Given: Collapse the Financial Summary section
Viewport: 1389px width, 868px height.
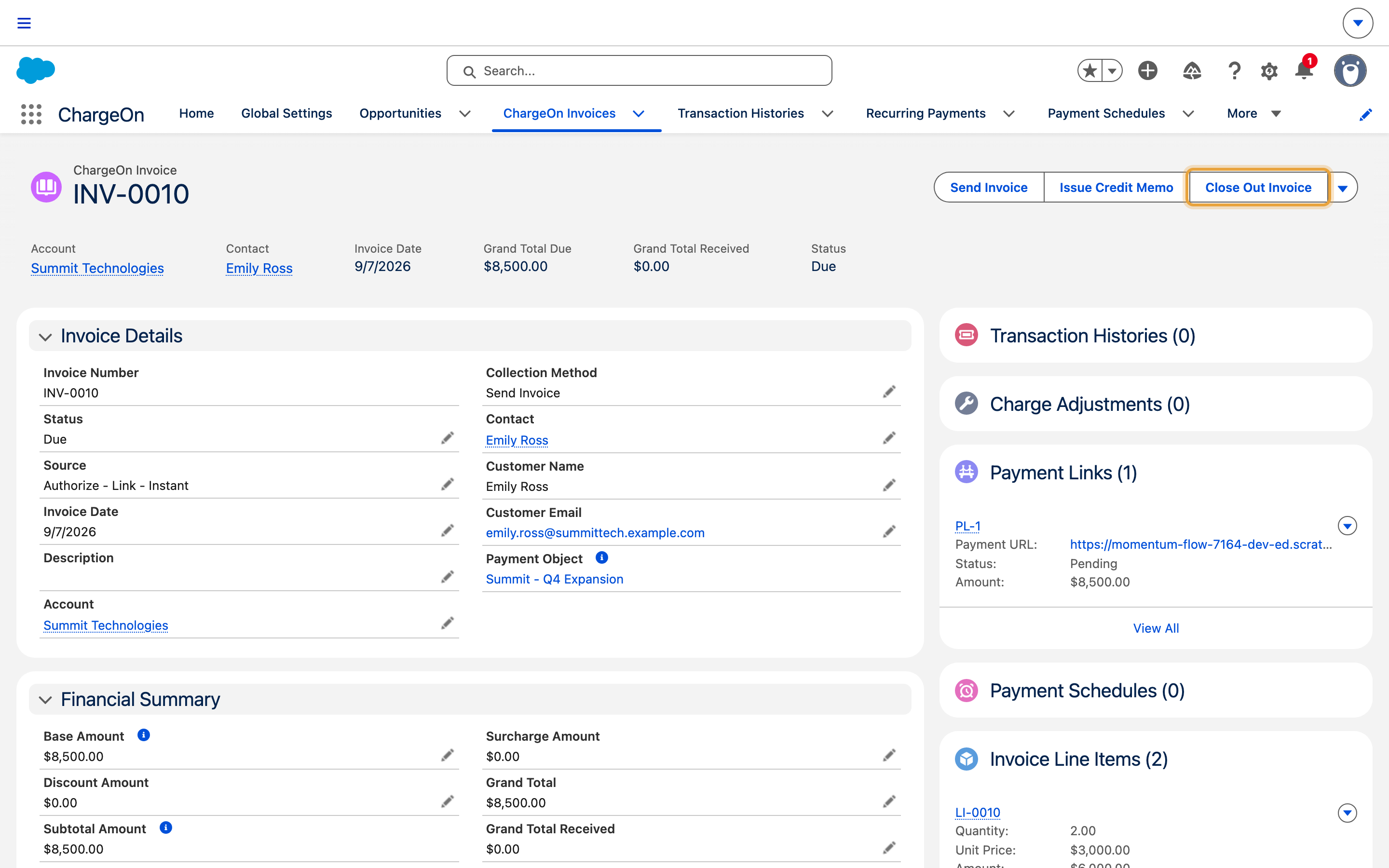Looking at the screenshot, I should (x=45, y=700).
